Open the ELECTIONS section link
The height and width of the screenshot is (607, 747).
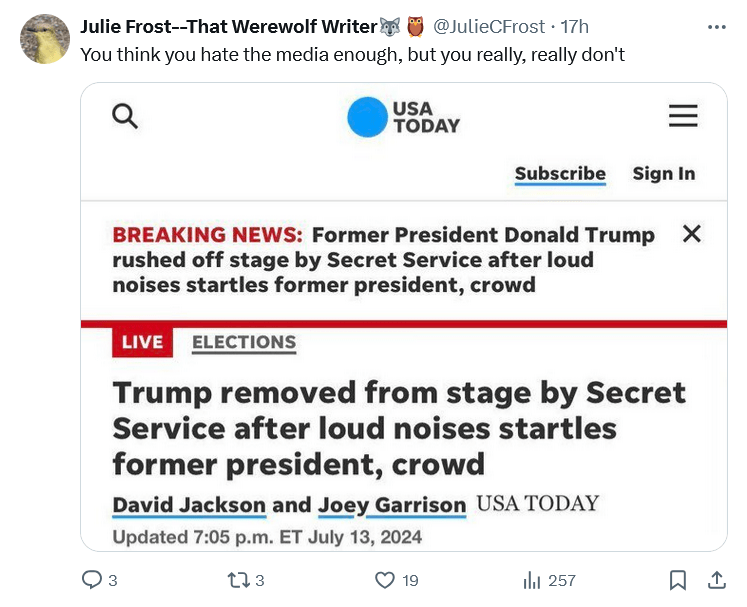tap(244, 342)
